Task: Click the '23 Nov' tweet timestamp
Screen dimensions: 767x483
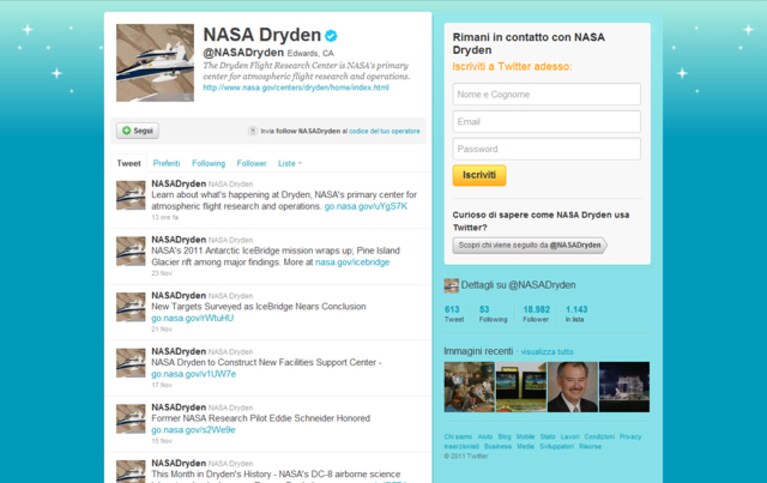Action: point(161,273)
